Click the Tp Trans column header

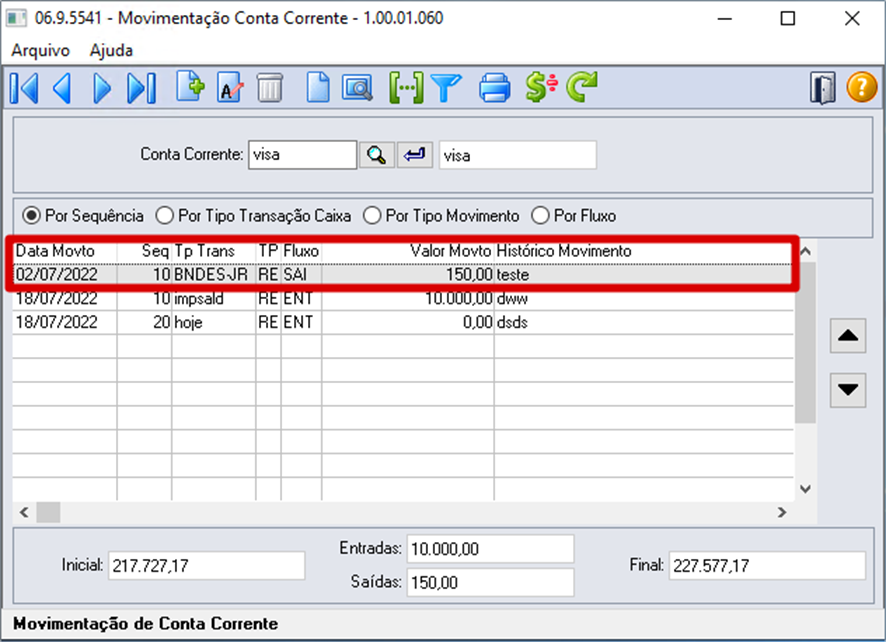214,251
